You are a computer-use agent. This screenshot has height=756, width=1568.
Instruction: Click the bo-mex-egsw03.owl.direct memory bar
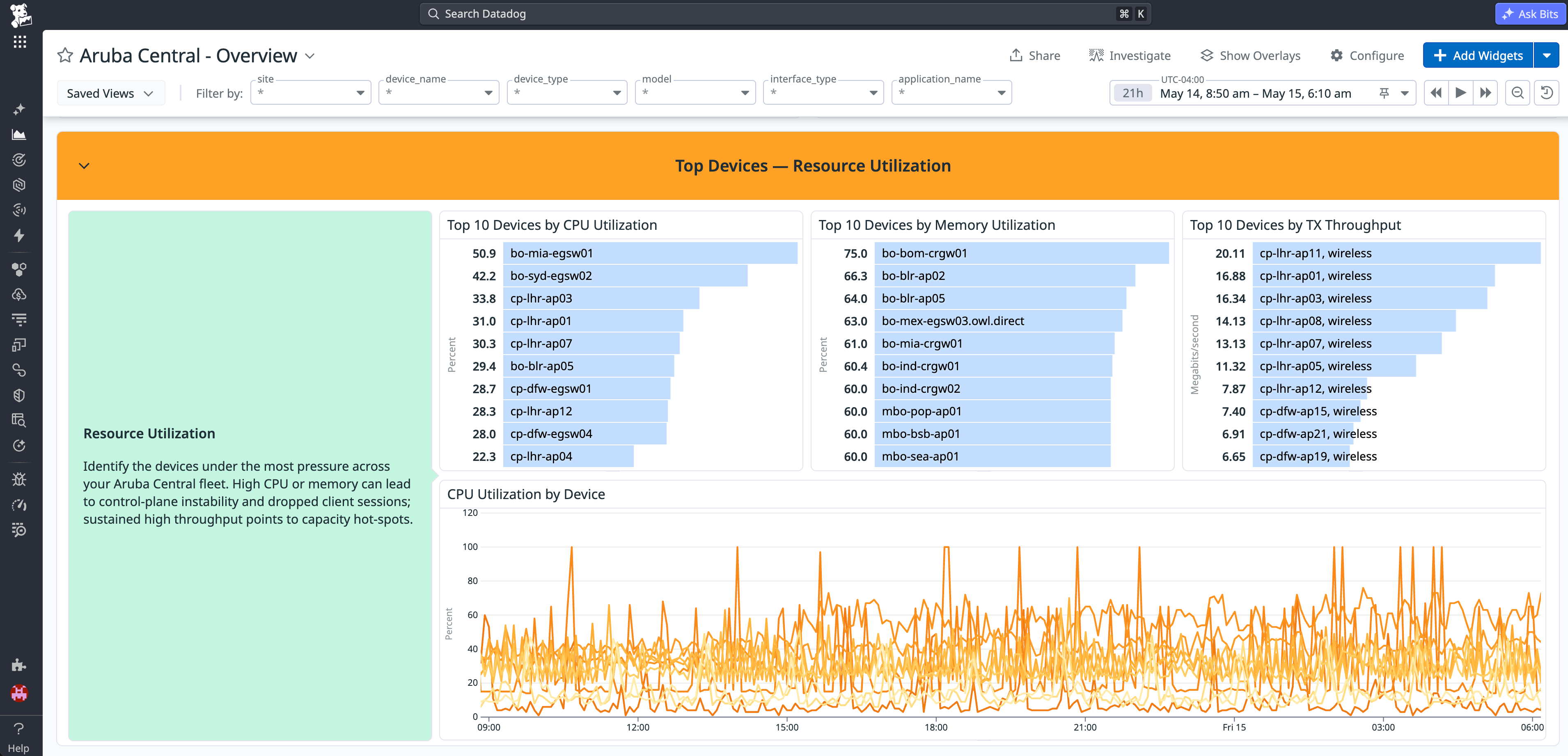pos(998,321)
